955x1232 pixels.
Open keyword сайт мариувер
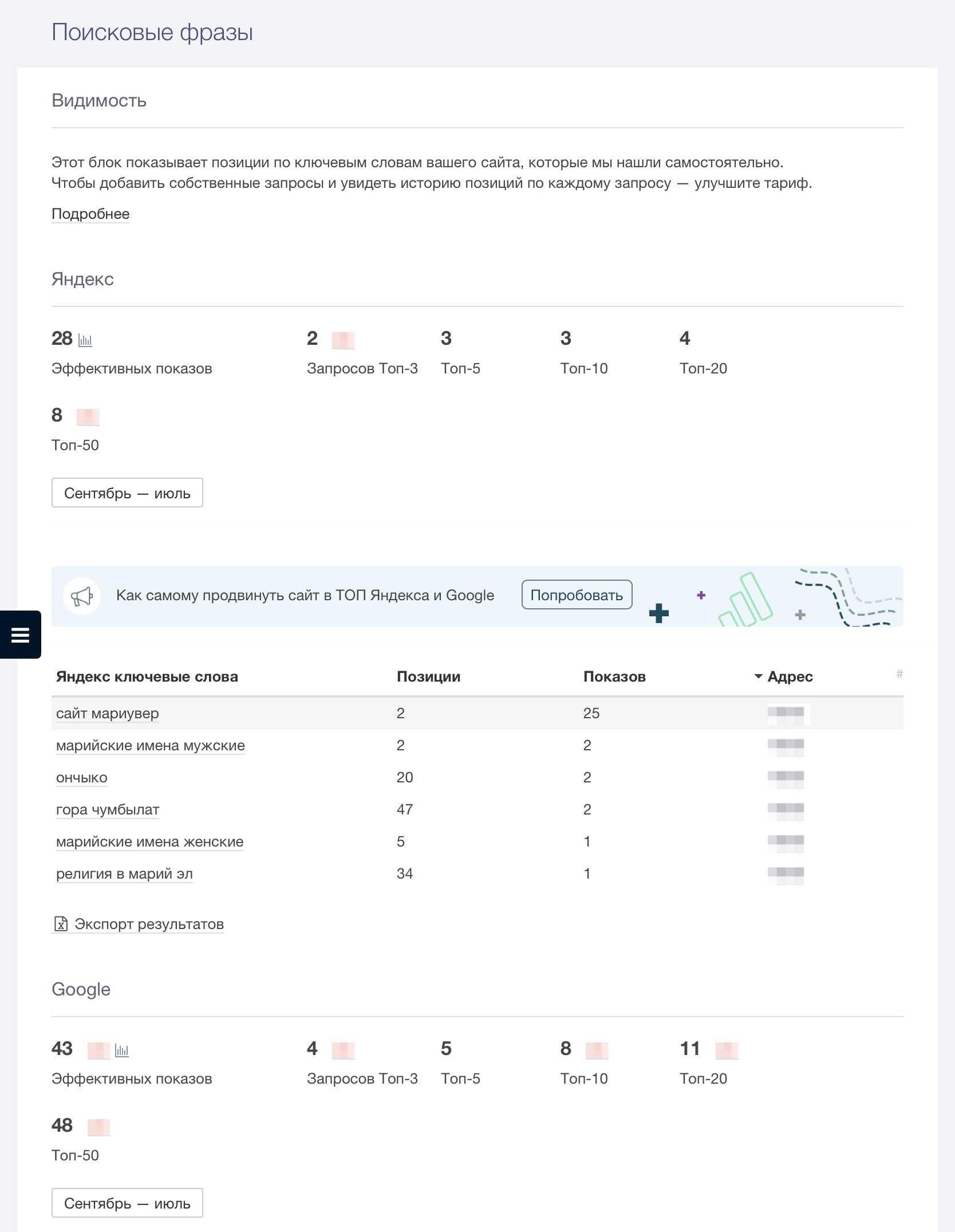[108, 713]
